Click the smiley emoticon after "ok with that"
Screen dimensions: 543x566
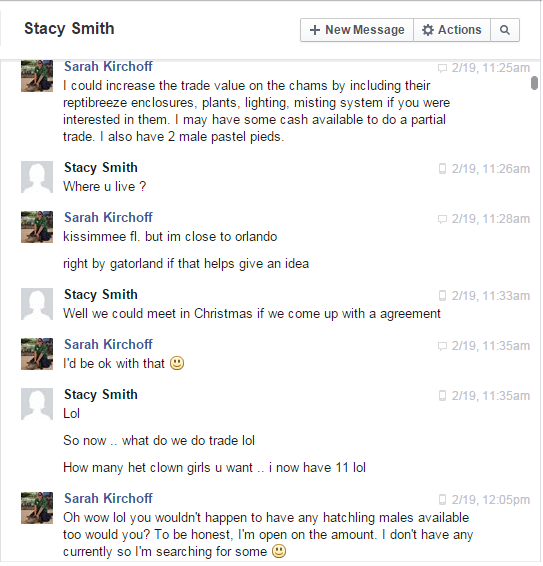[177, 363]
